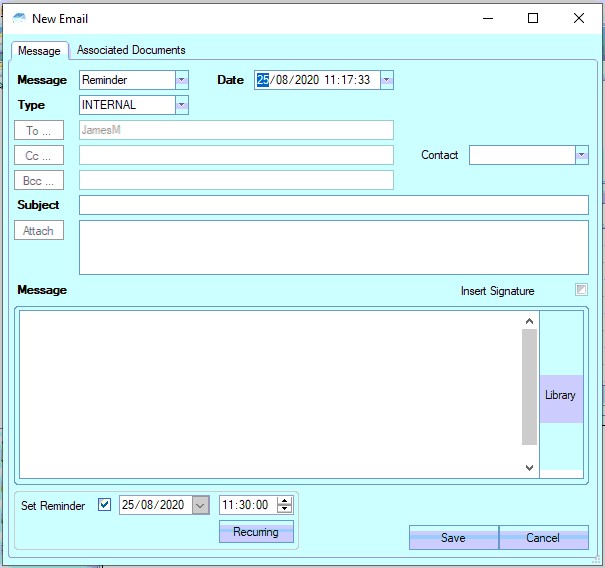Click the Recurring button
This screenshot has height=568, width=605.
click(x=256, y=532)
